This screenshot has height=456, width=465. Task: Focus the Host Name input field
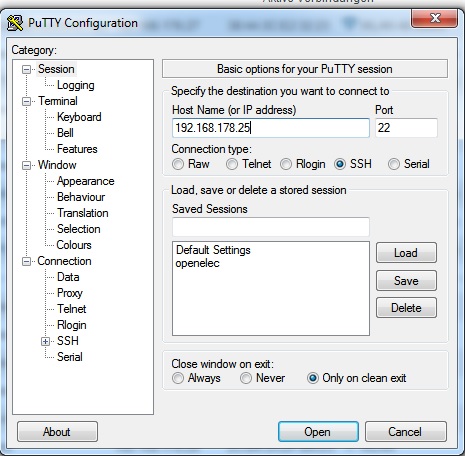270,128
